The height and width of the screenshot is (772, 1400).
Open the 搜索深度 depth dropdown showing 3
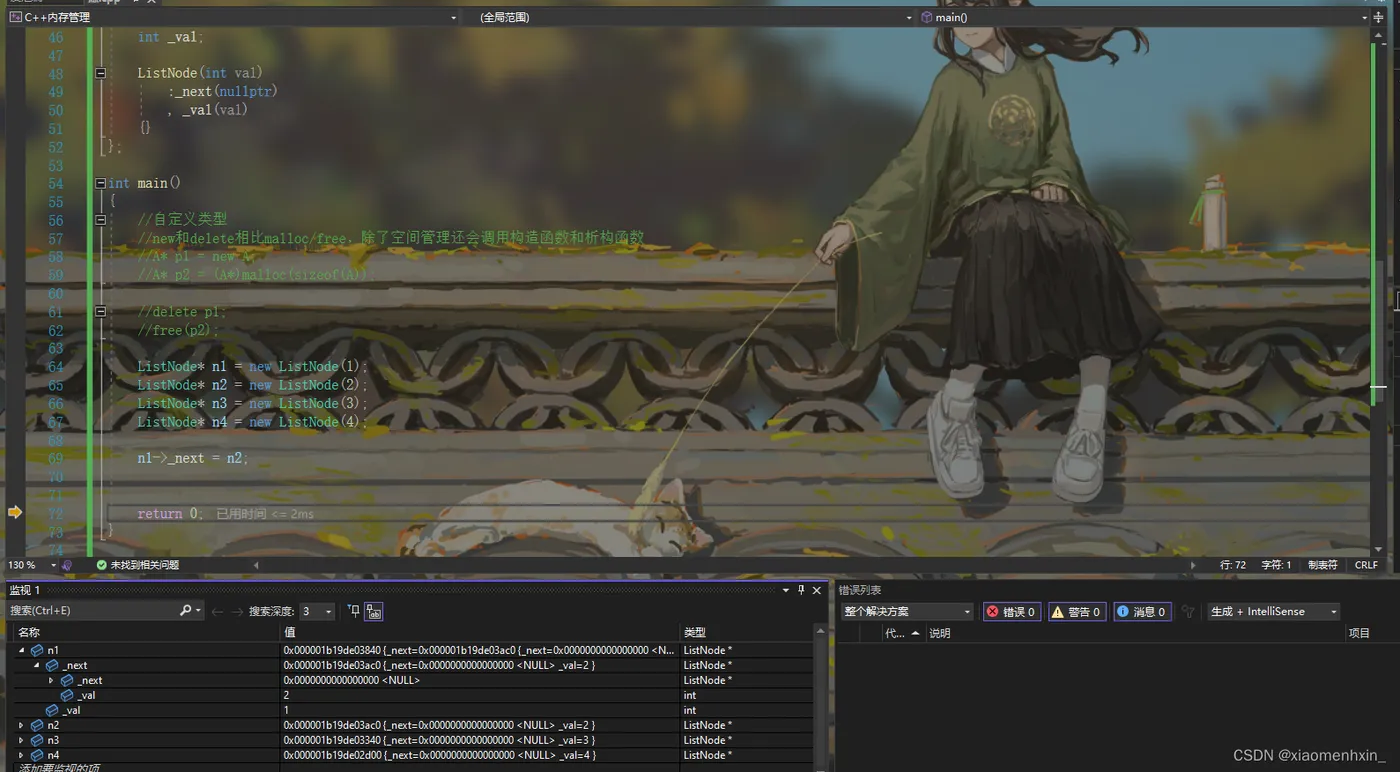pyautogui.click(x=317, y=611)
